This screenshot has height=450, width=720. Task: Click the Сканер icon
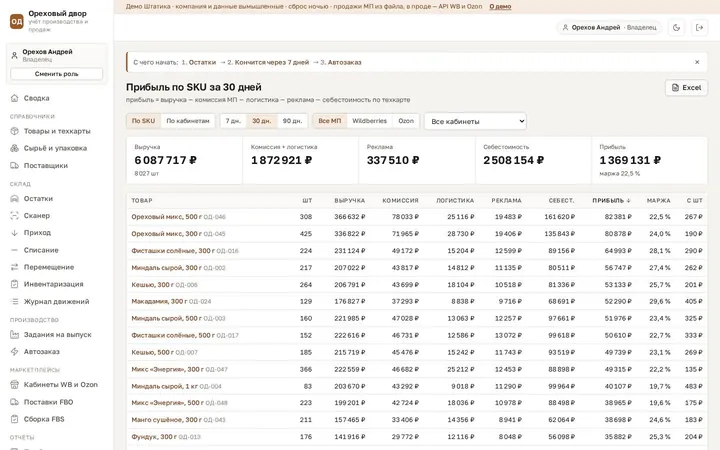(x=14, y=215)
